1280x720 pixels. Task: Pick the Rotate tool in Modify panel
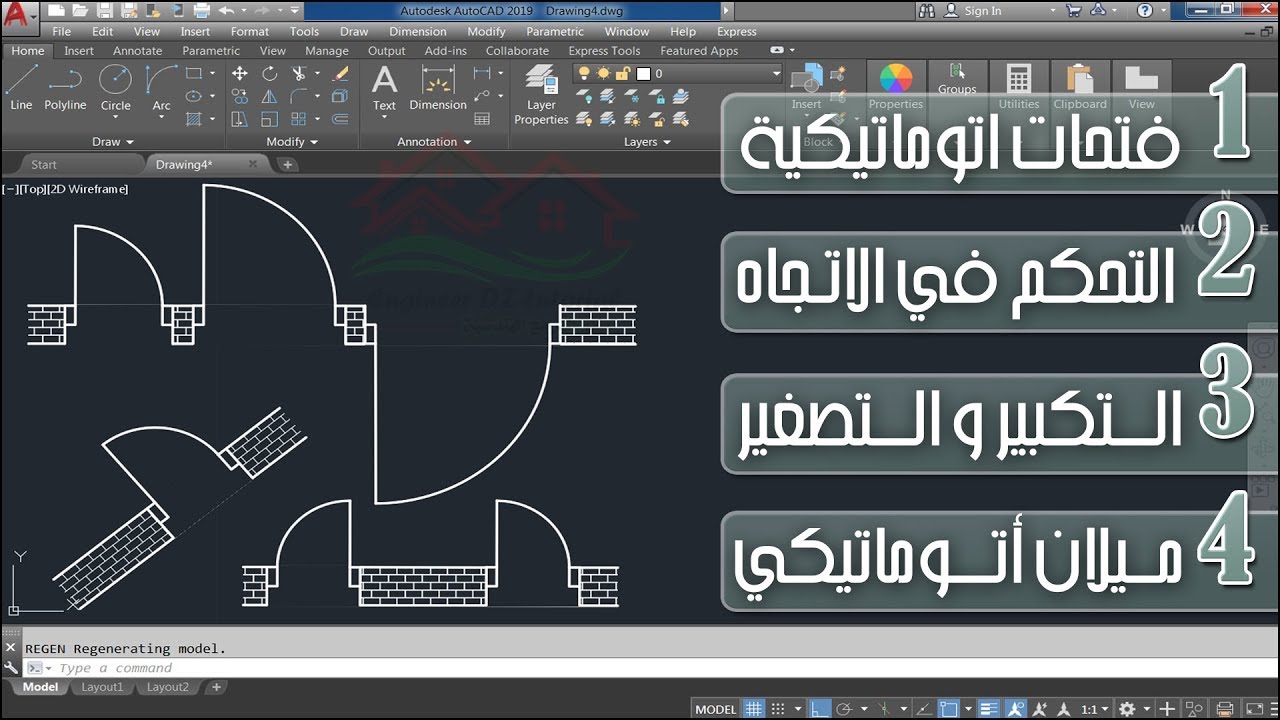pos(269,74)
